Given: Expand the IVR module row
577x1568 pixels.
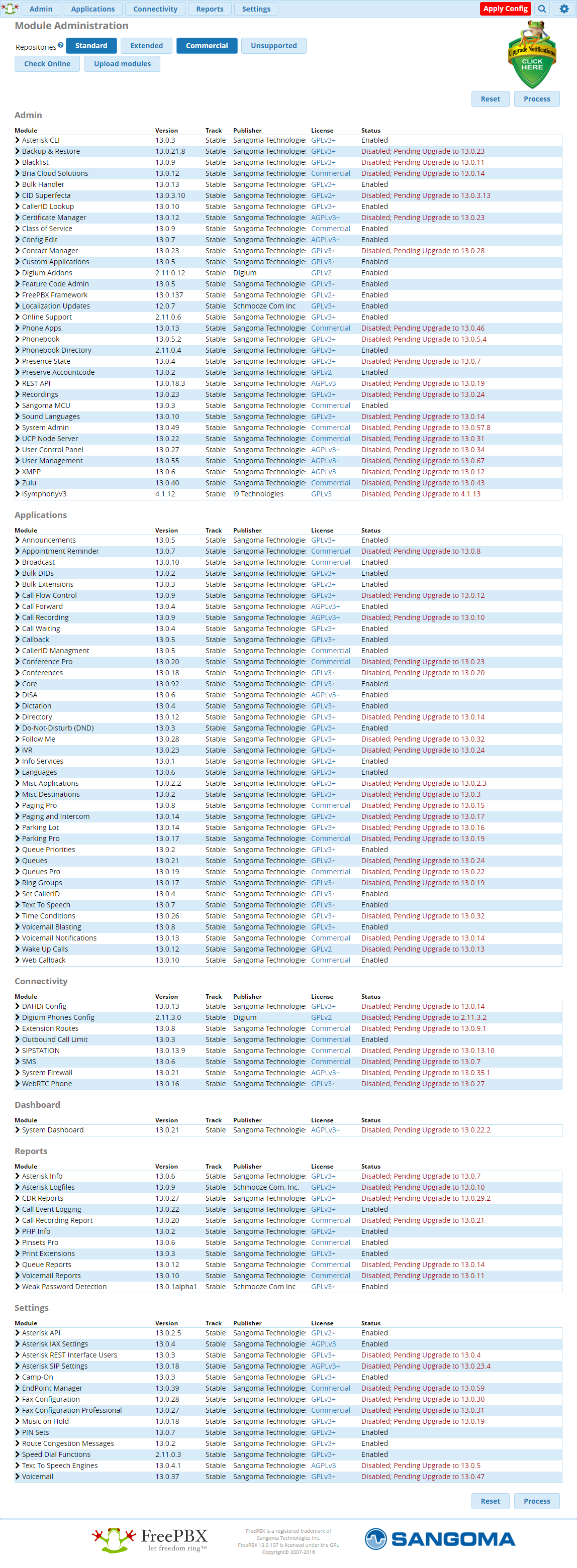Looking at the screenshot, I should point(288,751).
